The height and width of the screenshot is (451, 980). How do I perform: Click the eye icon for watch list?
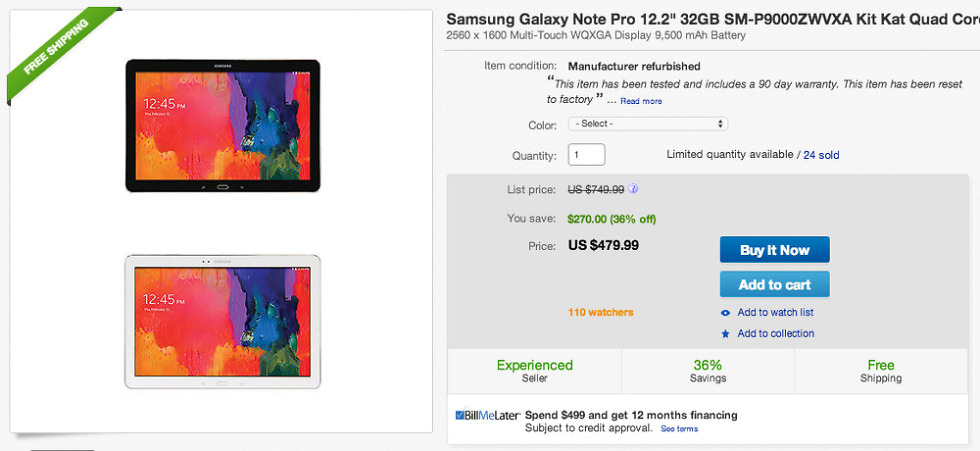pyautogui.click(x=725, y=313)
